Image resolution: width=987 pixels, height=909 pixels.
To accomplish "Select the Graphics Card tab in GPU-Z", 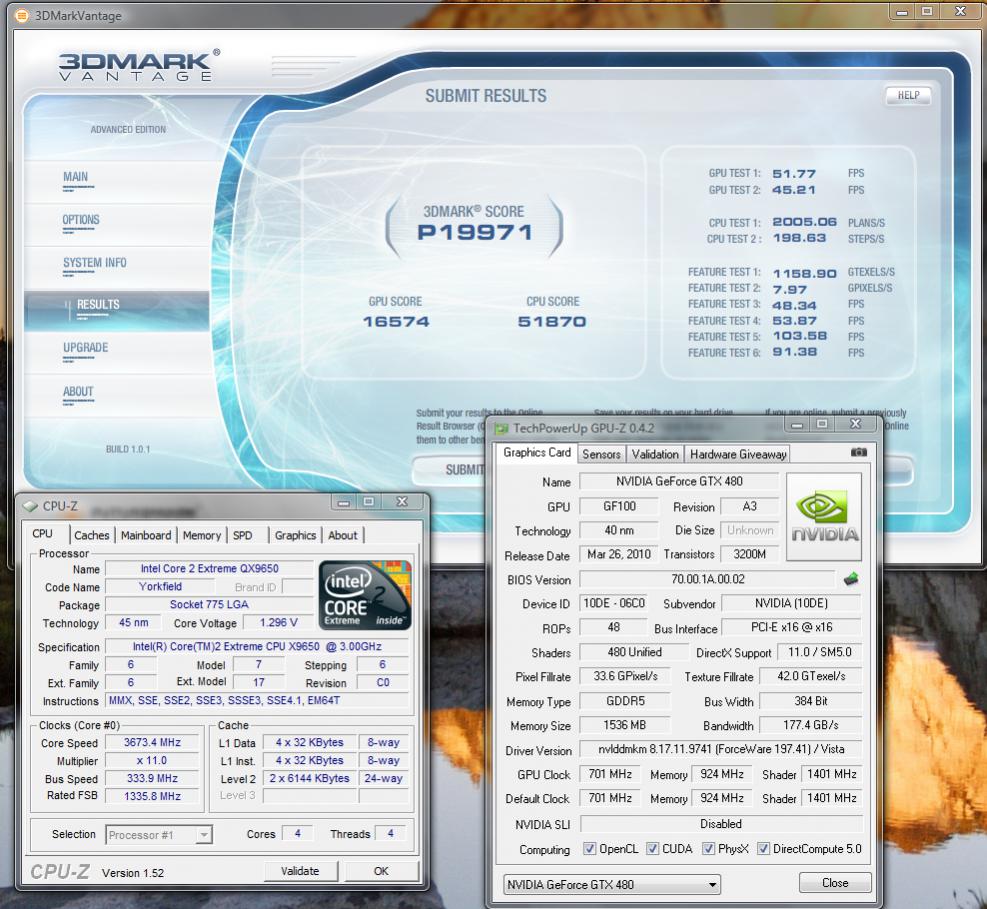I will (537, 453).
